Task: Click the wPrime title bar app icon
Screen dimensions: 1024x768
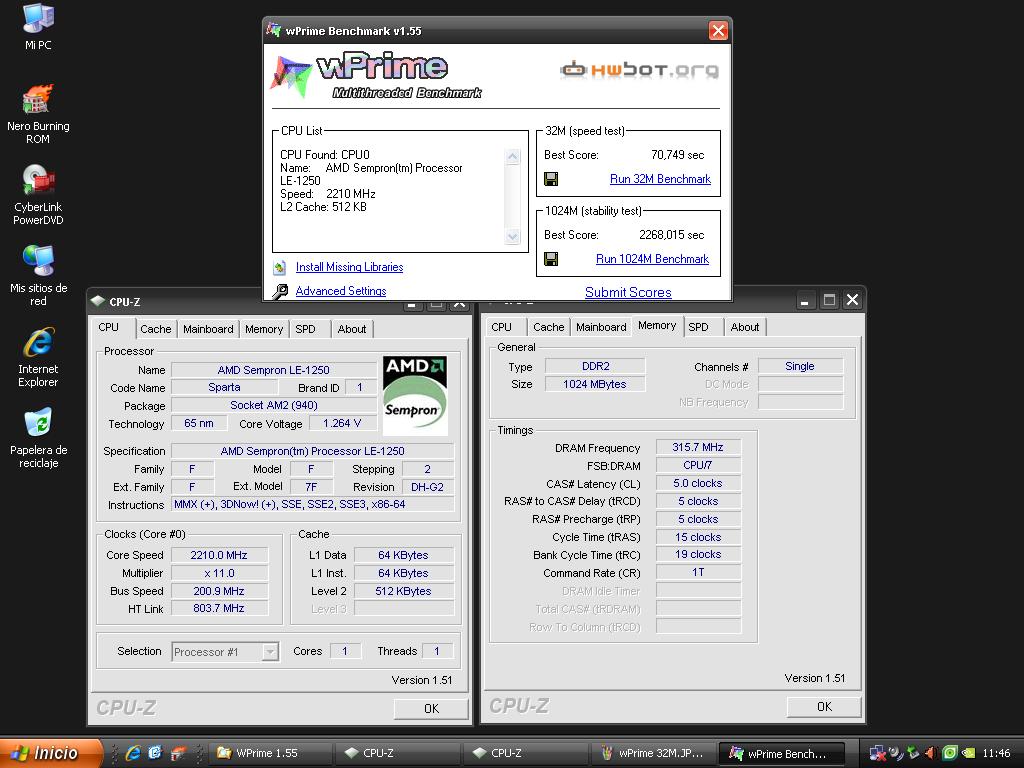Action: [x=274, y=30]
